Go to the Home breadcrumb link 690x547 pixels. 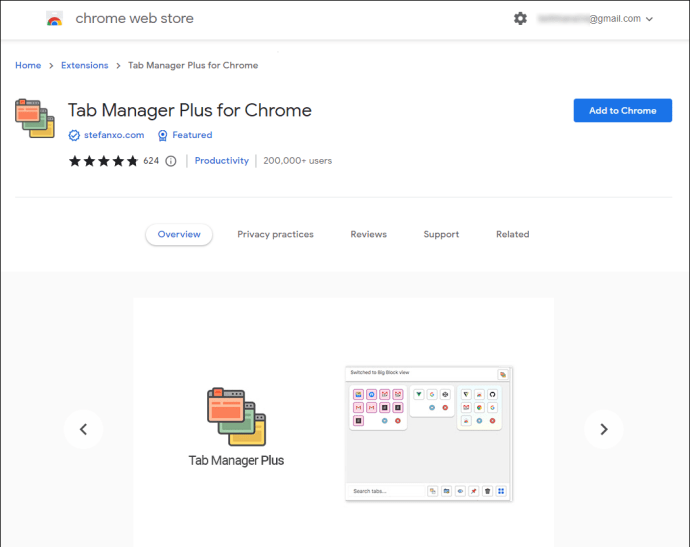pos(28,65)
